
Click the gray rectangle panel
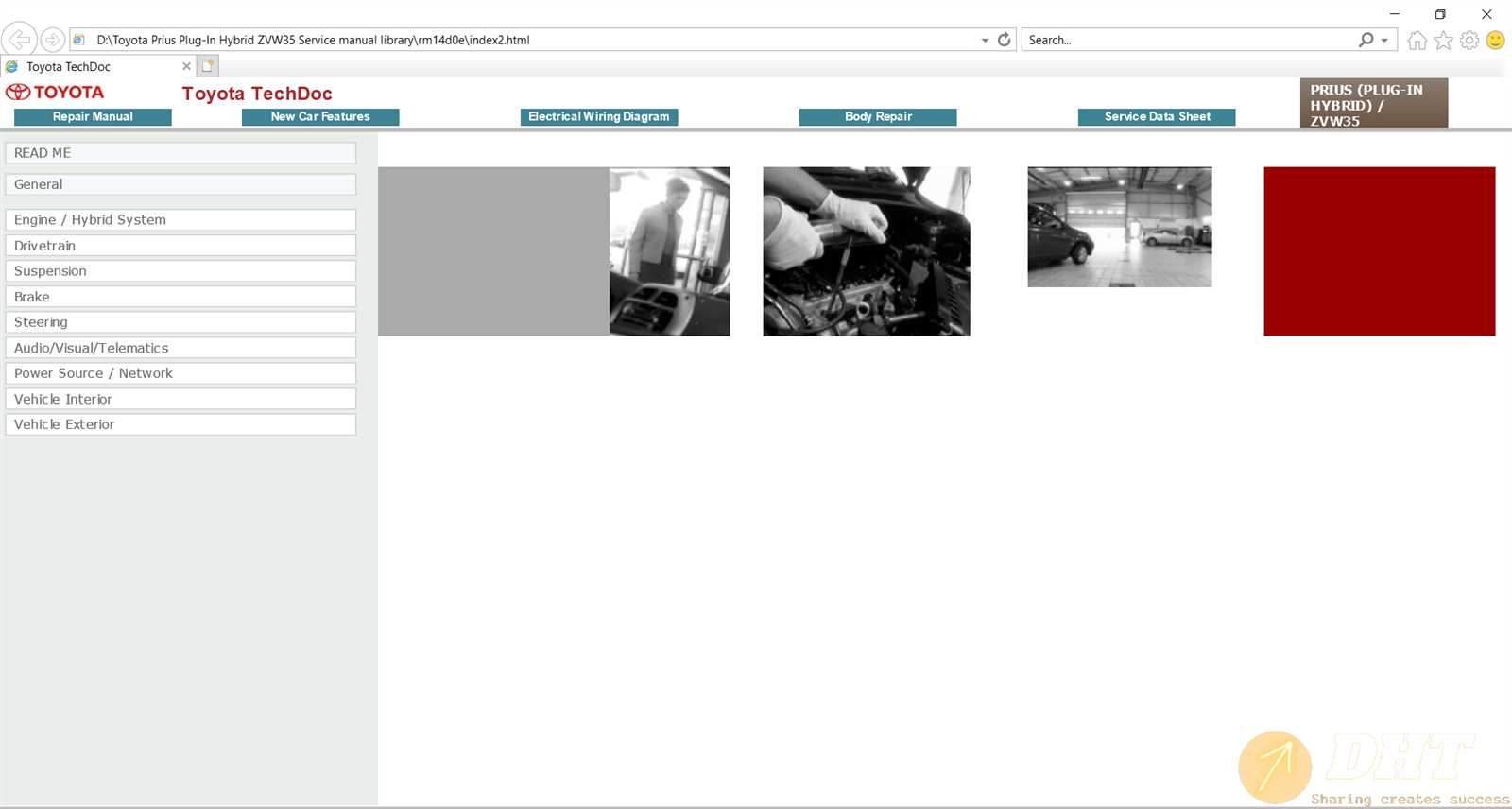click(x=493, y=251)
